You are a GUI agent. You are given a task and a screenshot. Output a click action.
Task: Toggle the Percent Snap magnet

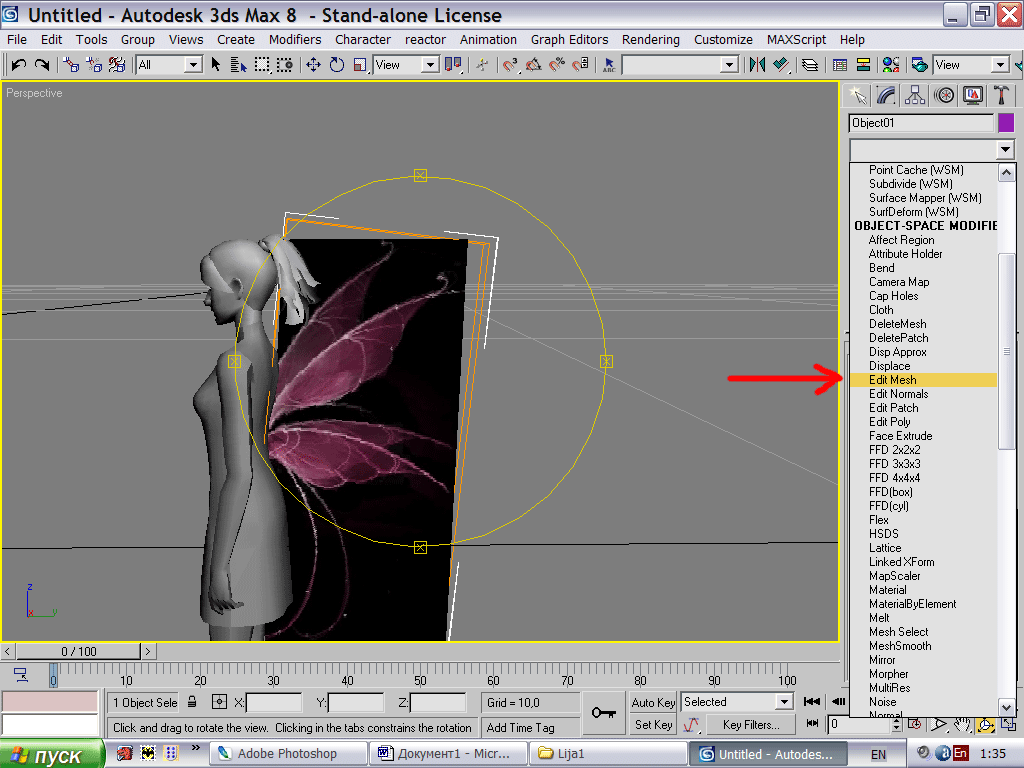coord(557,65)
